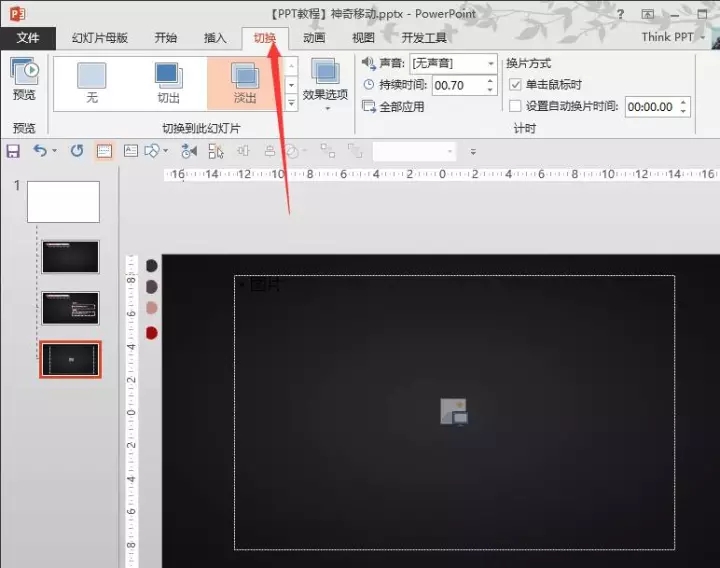
Task: Select the None (无) transition
Action: click(92, 82)
